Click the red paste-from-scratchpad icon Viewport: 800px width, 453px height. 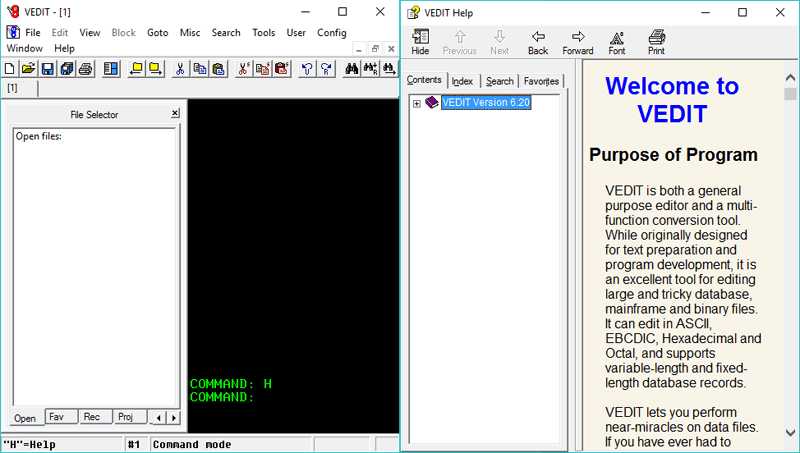click(x=282, y=68)
